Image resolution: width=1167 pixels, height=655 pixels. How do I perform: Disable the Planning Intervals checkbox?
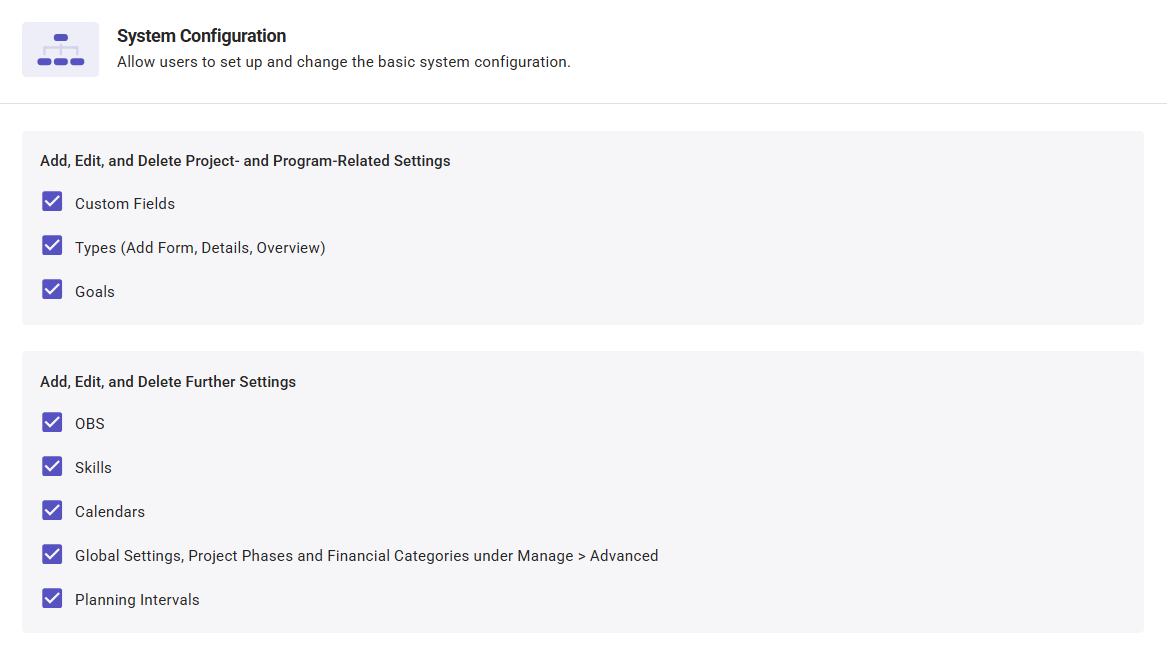[x=52, y=598]
